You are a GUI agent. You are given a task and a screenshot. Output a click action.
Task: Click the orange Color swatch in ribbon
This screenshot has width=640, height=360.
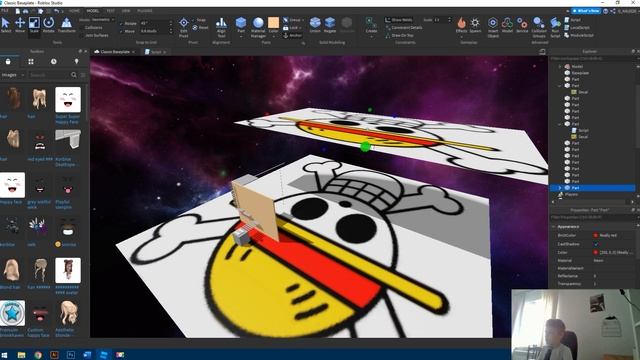pyautogui.click(x=273, y=23)
